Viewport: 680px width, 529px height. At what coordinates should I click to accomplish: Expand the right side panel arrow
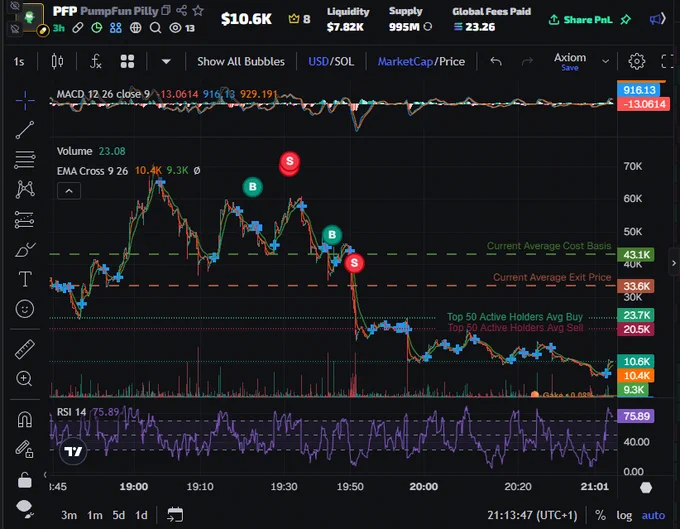(x=674, y=263)
